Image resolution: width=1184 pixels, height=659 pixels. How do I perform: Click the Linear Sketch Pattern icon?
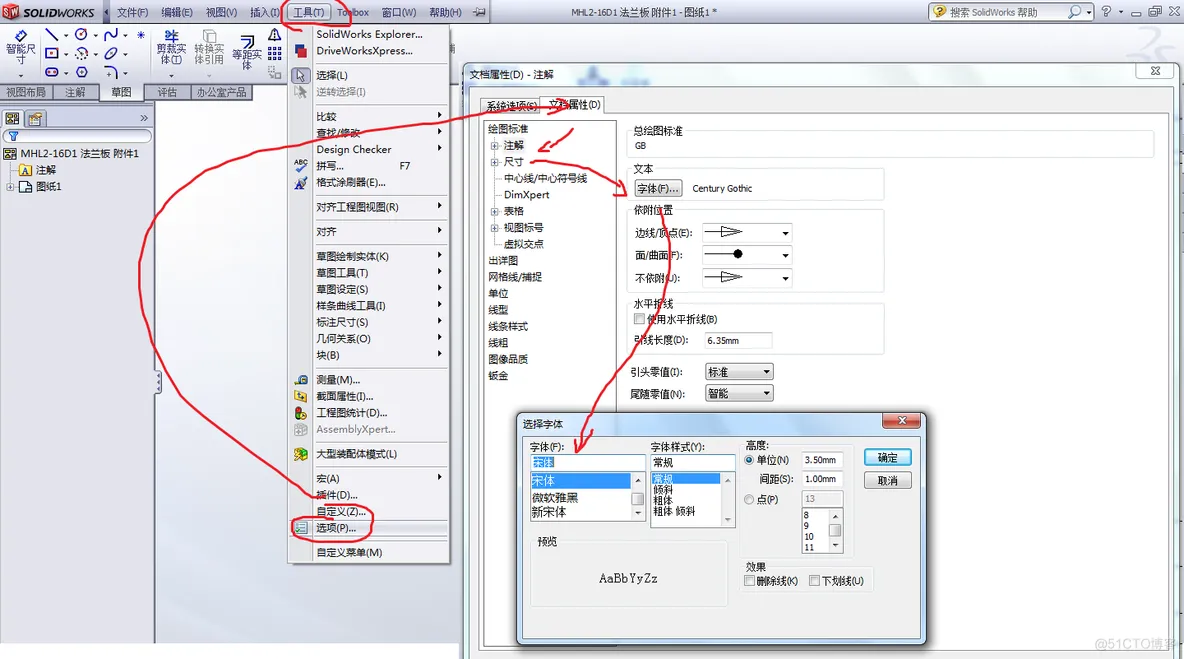275,54
